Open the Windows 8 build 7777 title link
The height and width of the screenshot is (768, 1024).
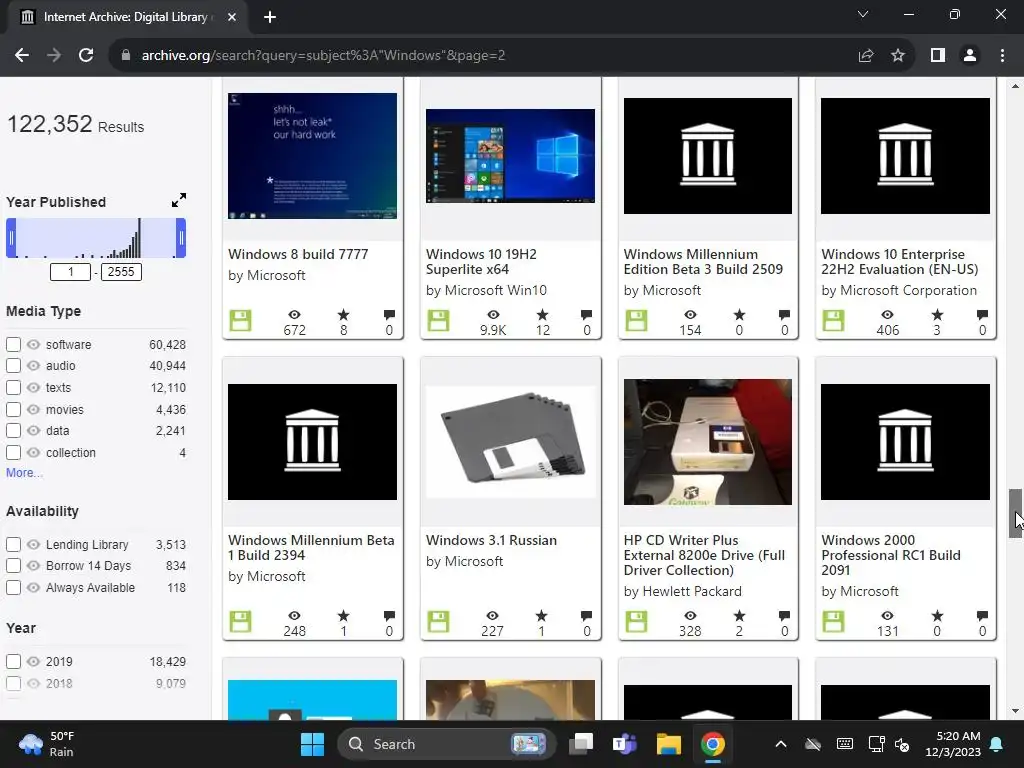pyautogui.click(x=298, y=254)
